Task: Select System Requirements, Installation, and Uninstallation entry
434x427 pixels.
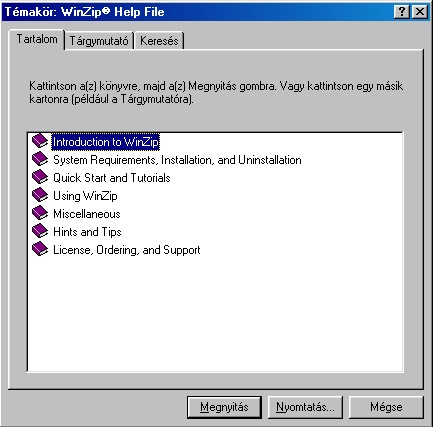Action: click(177, 160)
